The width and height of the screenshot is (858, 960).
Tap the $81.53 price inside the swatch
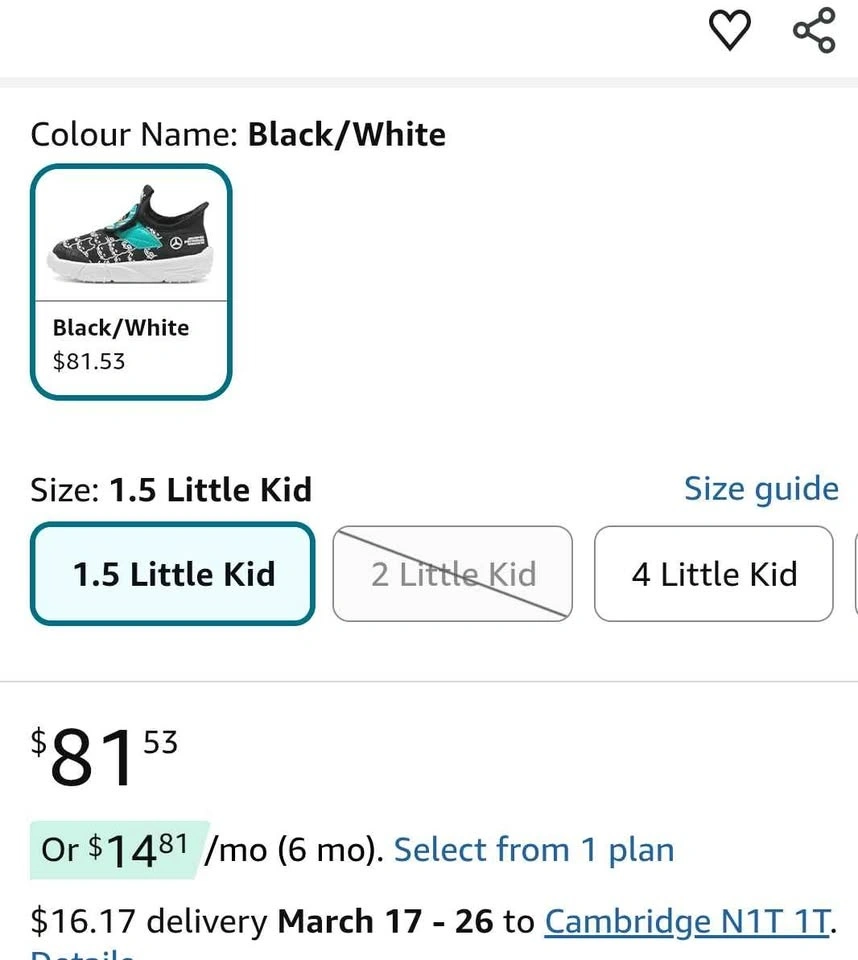[x=89, y=361]
